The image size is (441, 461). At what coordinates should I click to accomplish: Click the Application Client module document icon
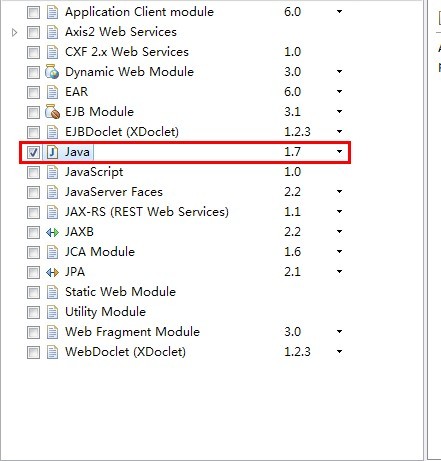pyautogui.click(x=52, y=12)
